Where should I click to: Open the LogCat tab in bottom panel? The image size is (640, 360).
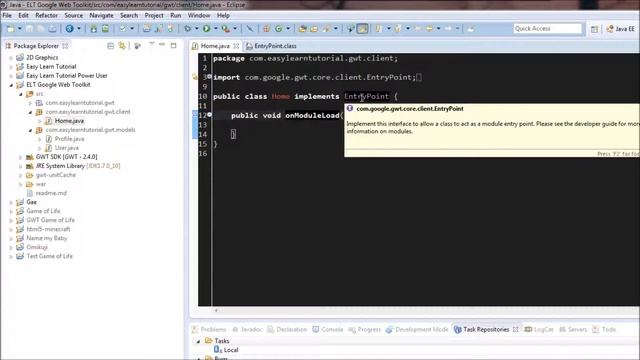click(543, 329)
